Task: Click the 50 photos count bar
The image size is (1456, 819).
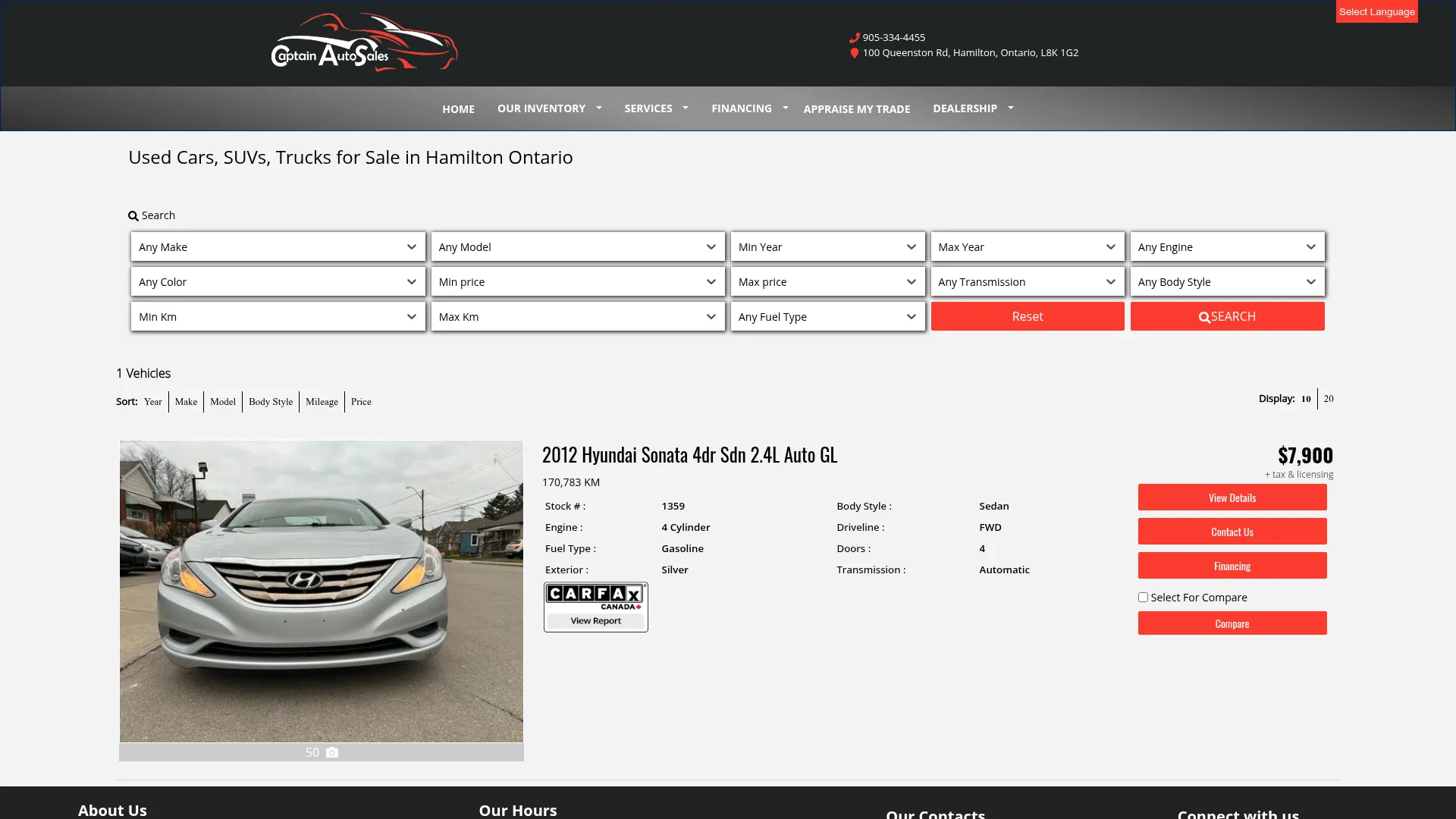Action: pyautogui.click(x=321, y=752)
